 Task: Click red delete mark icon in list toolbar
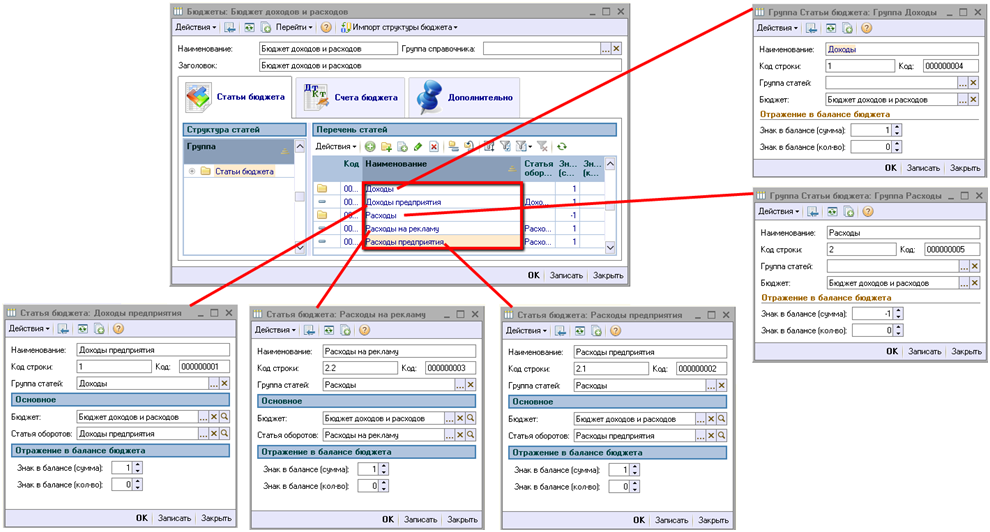[434, 147]
